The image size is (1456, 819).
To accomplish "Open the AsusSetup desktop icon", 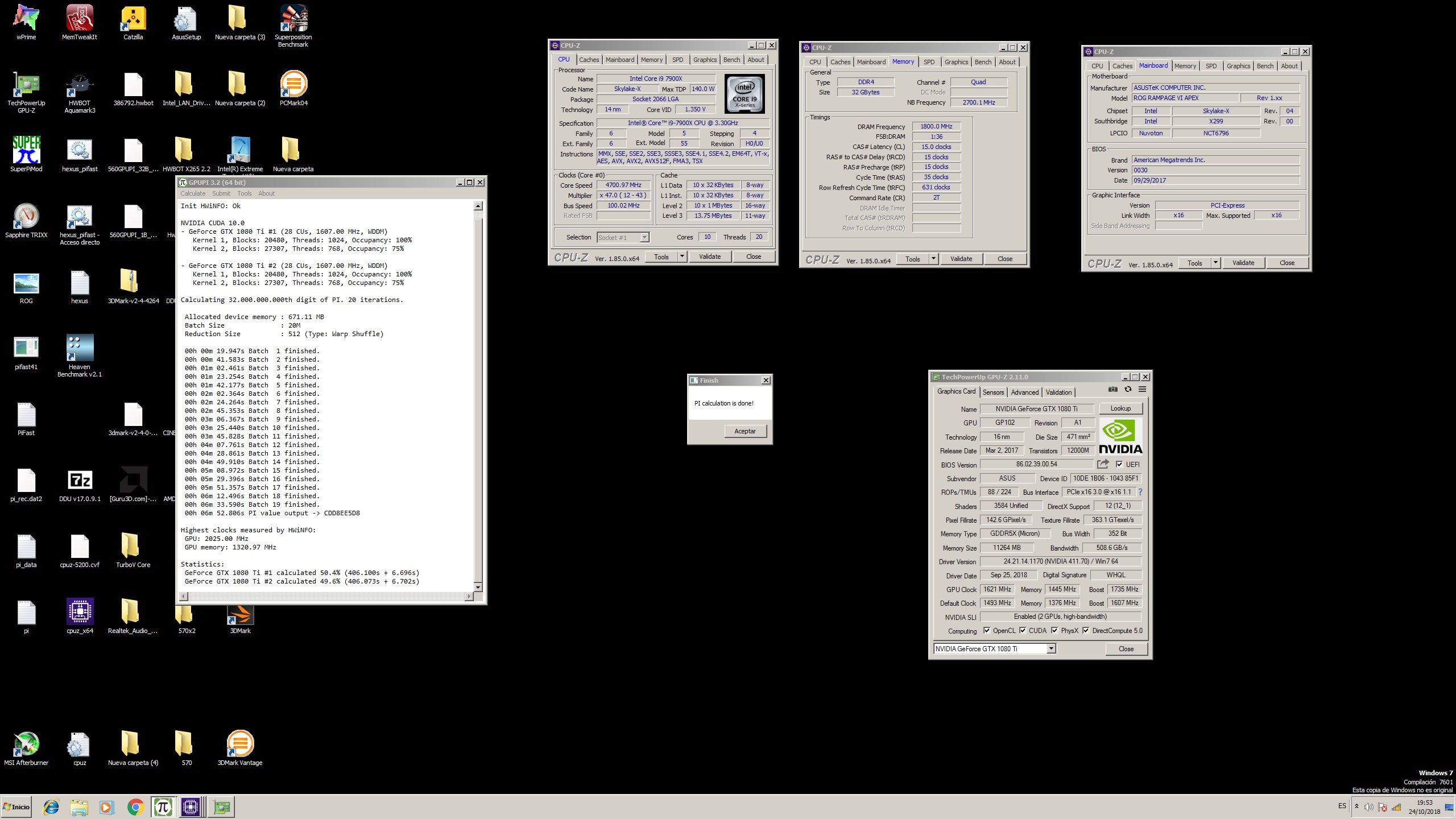I will (186, 22).
